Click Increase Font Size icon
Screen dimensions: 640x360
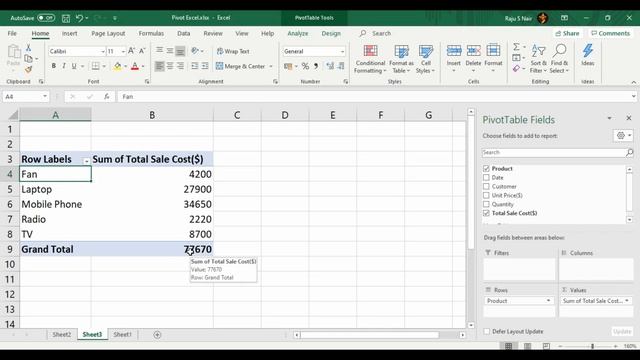131,51
